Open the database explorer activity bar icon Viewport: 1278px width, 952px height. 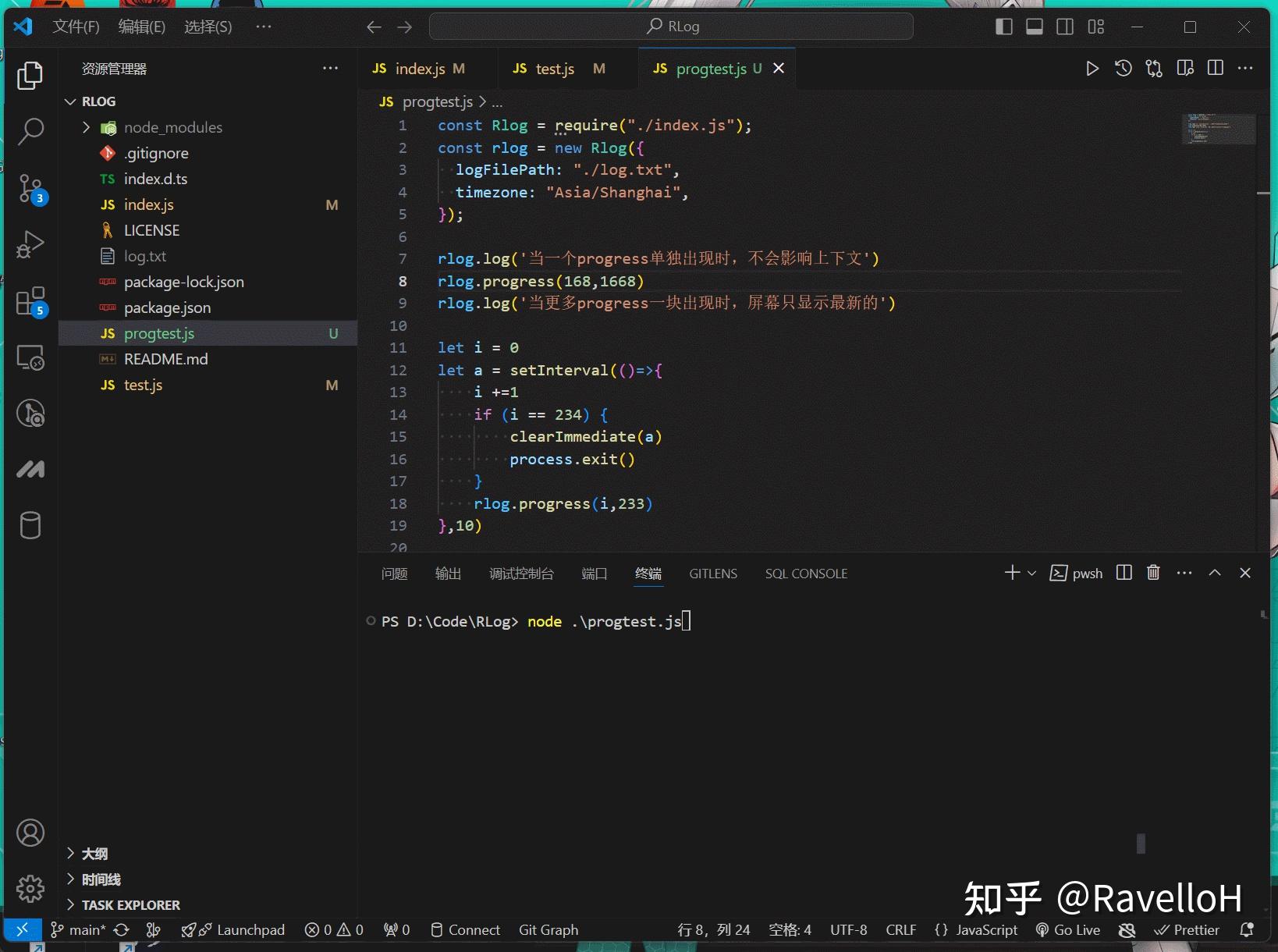coord(30,525)
